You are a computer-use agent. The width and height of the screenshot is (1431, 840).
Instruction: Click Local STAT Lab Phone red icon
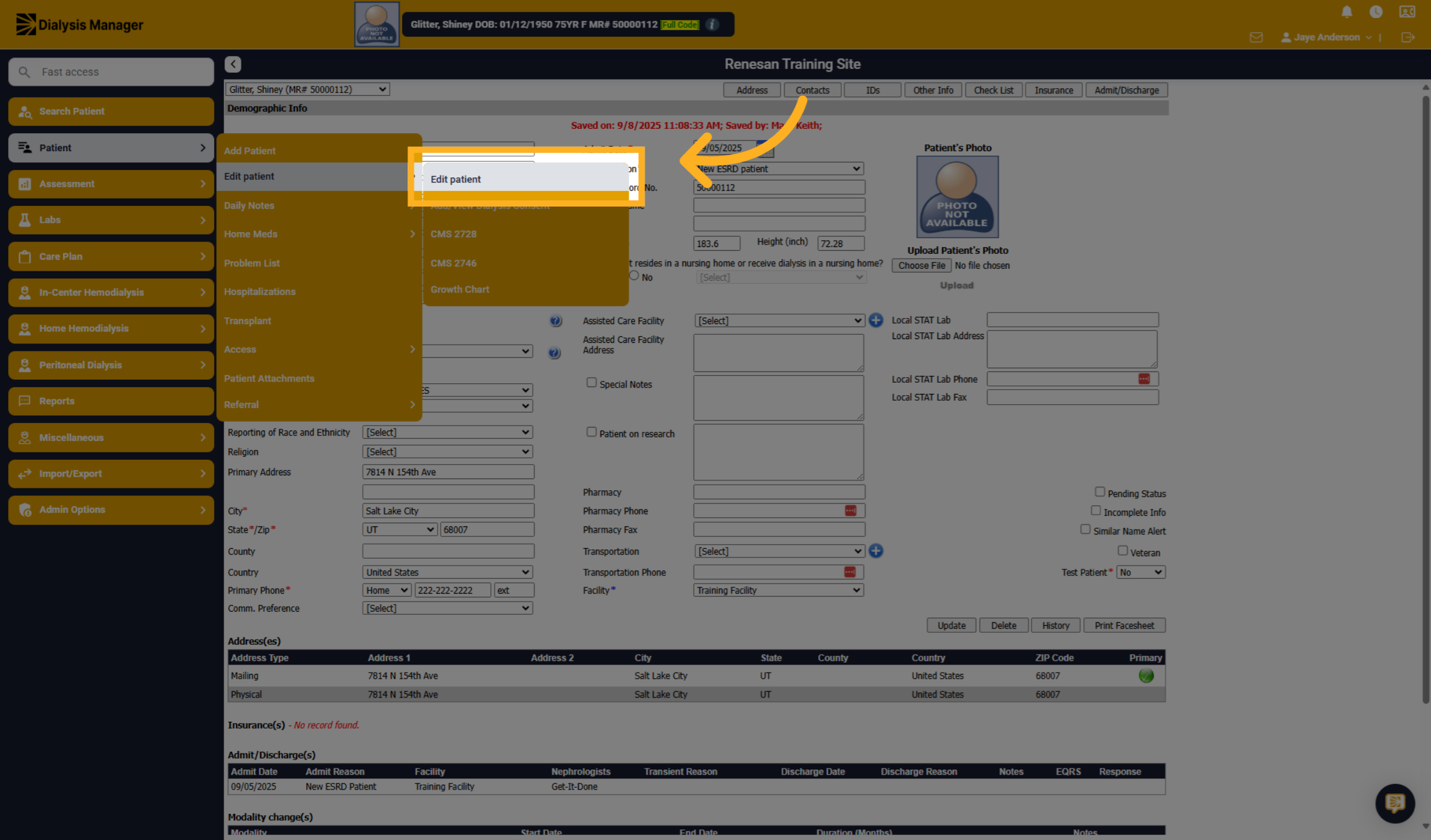1144,378
